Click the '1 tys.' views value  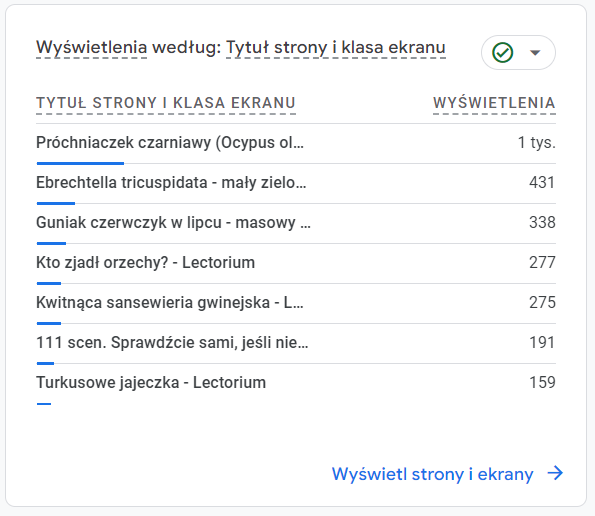537,143
